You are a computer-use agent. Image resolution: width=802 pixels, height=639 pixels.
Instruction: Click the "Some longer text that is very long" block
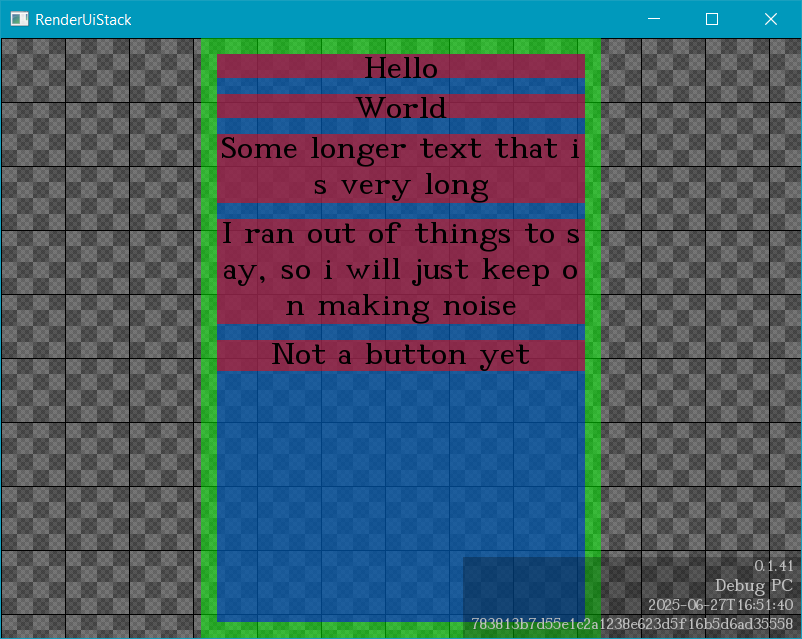click(401, 168)
